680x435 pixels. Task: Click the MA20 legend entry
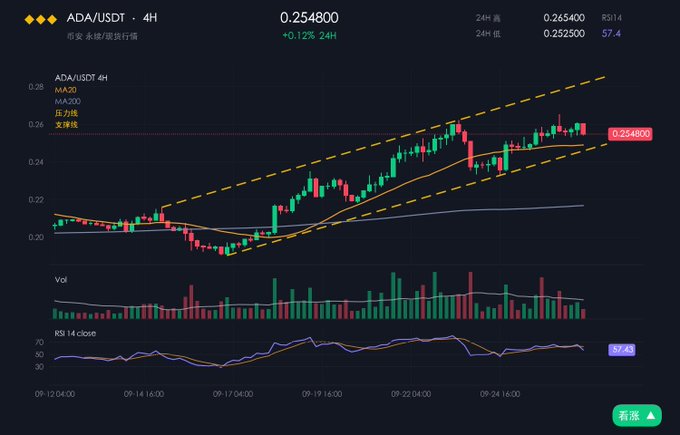pyautogui.click(x=65, y=90)
